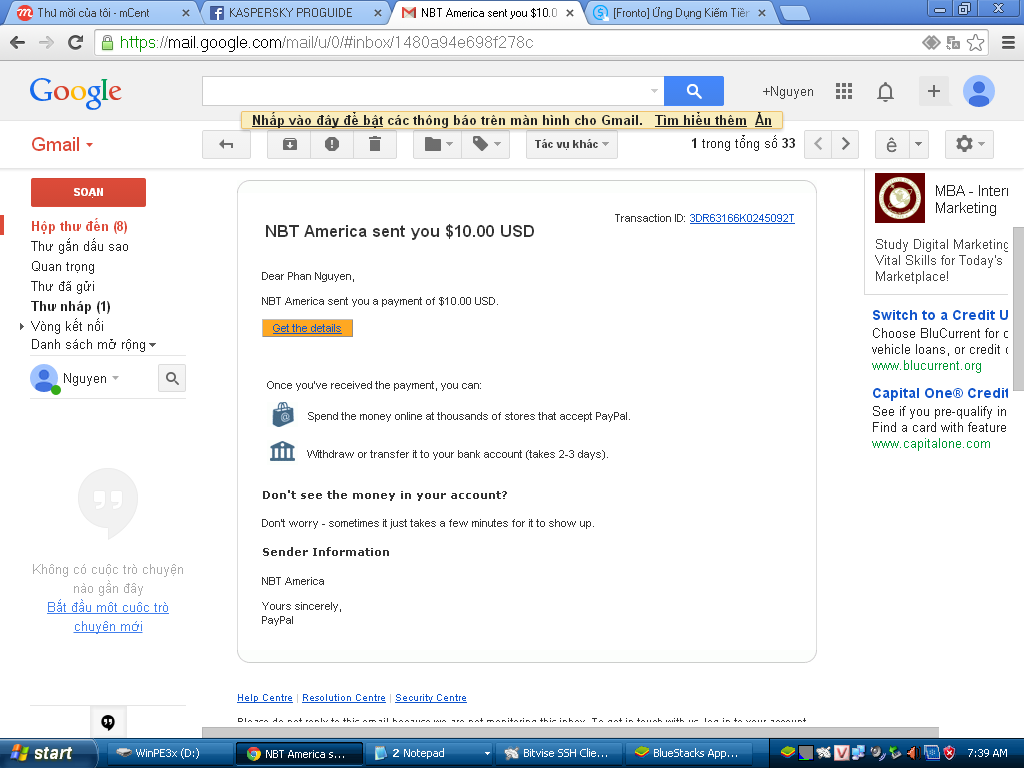Click the +Nguyen profile link
Image resolution: width=1024 pixels, height=768 pixels.
(788, 91)
